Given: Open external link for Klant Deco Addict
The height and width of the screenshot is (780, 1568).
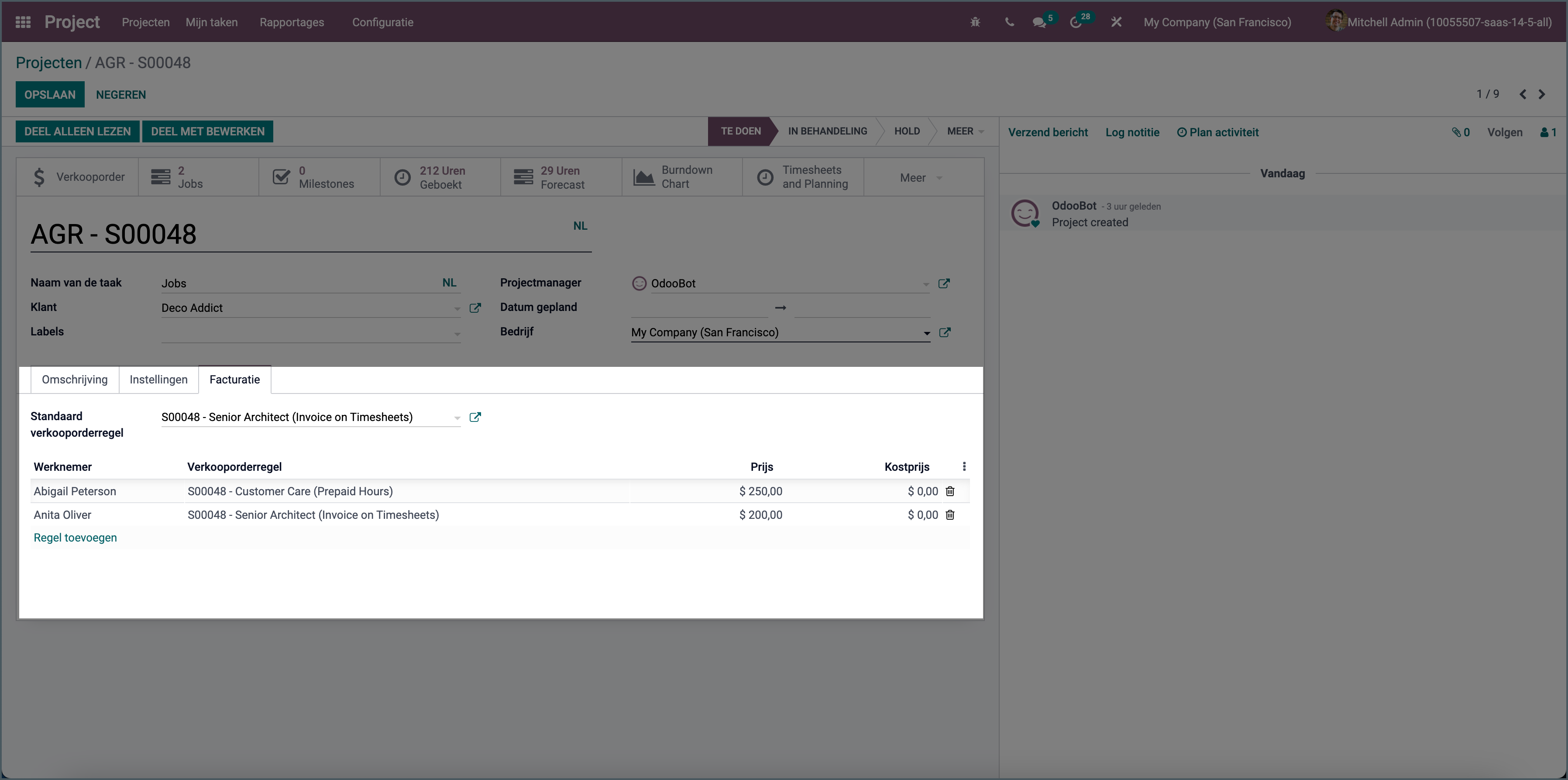Looking at the screenshot, I should point(475,308).
